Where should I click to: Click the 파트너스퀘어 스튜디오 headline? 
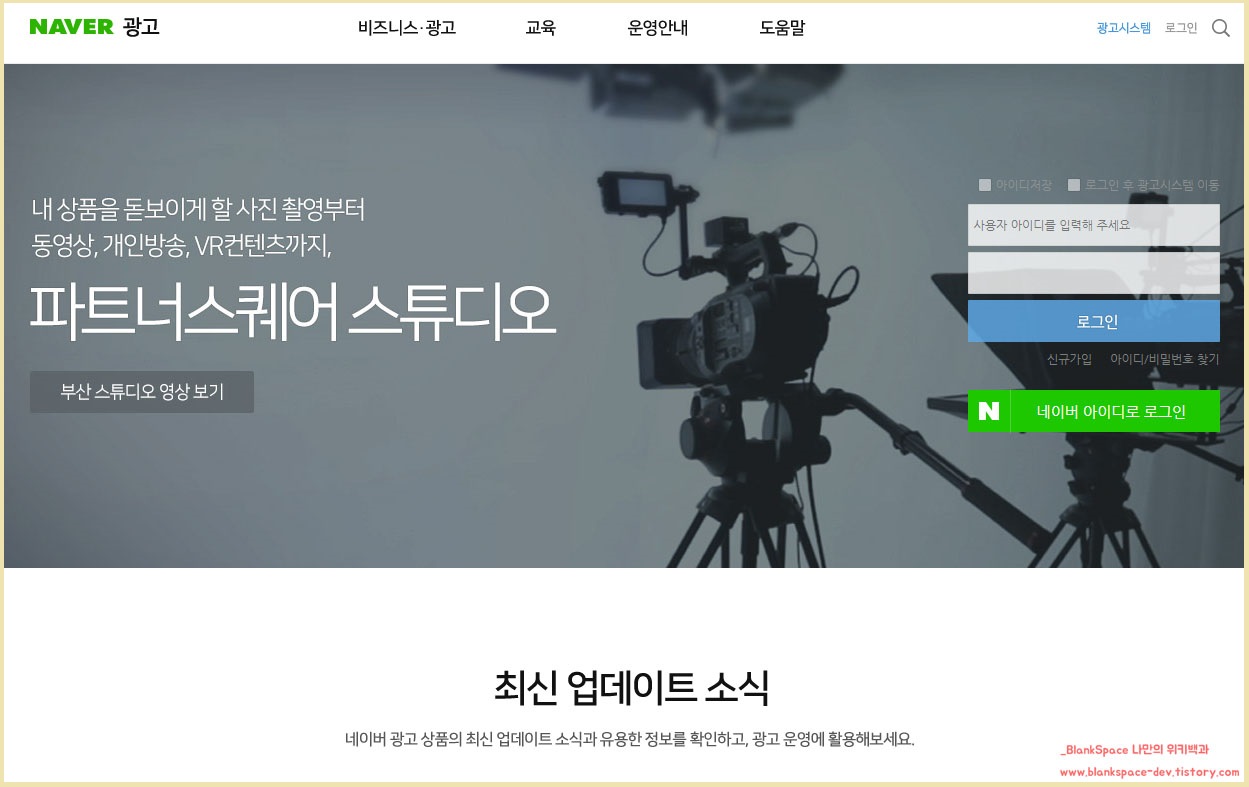tap(292, 311)
